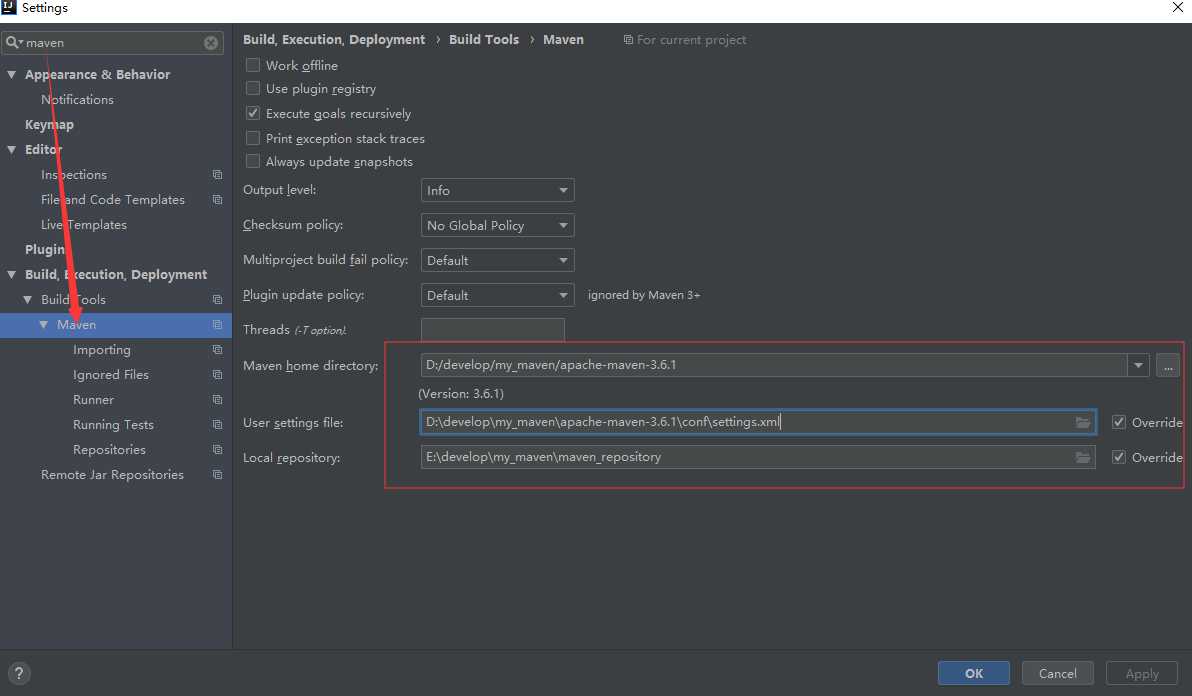Click the maven search box
Screen dimensions: 1192x696
(x=113, y=43)
